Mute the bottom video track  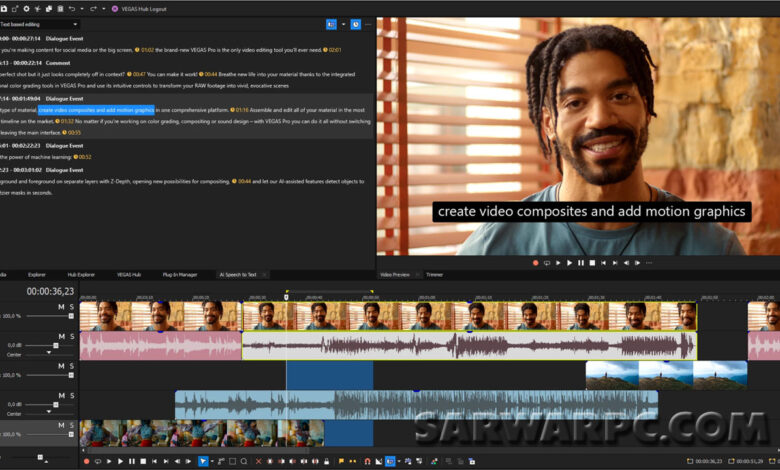tap(61, 425)
